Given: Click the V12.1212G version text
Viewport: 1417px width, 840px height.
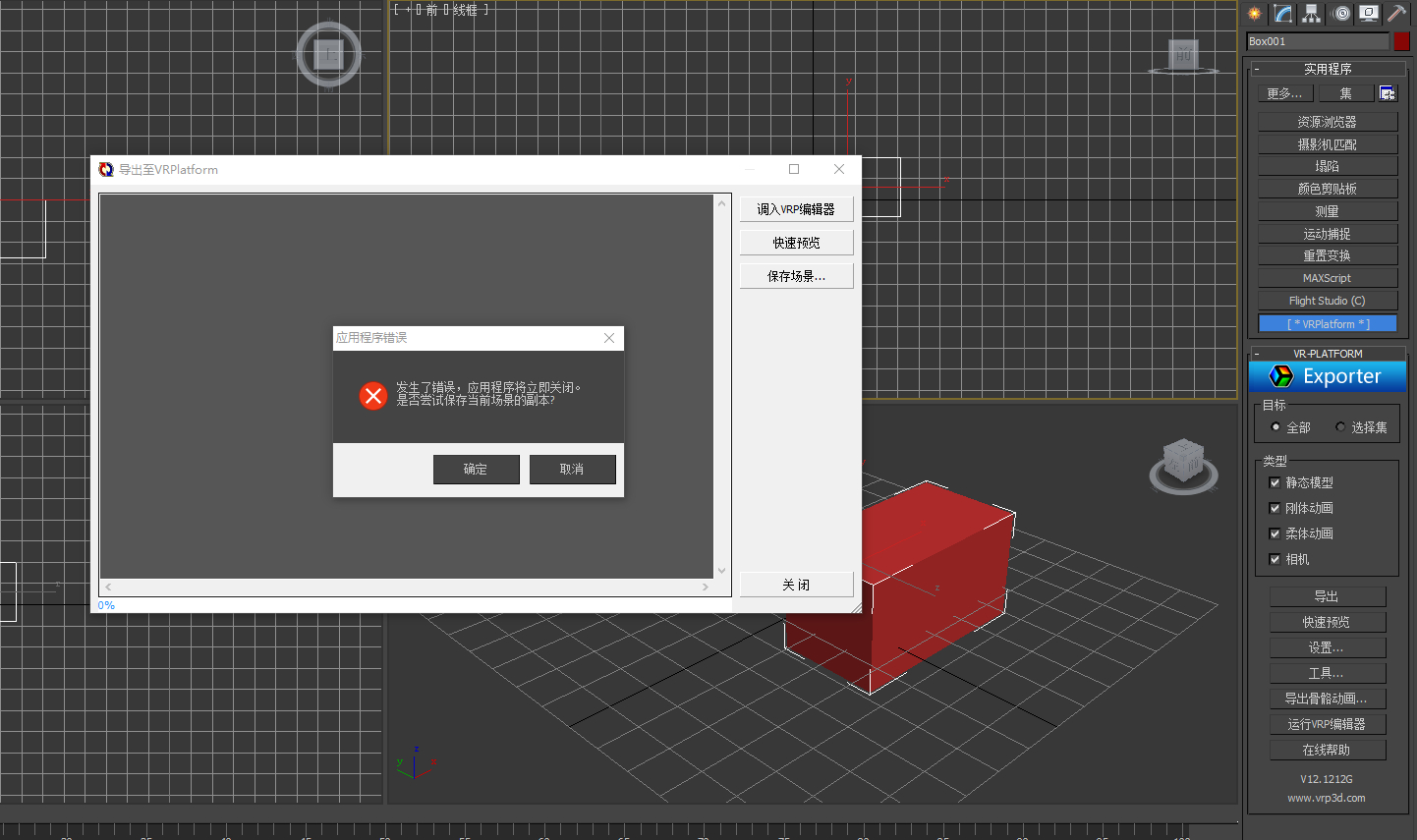Looking at the screenshot, I should point(1327,779).
